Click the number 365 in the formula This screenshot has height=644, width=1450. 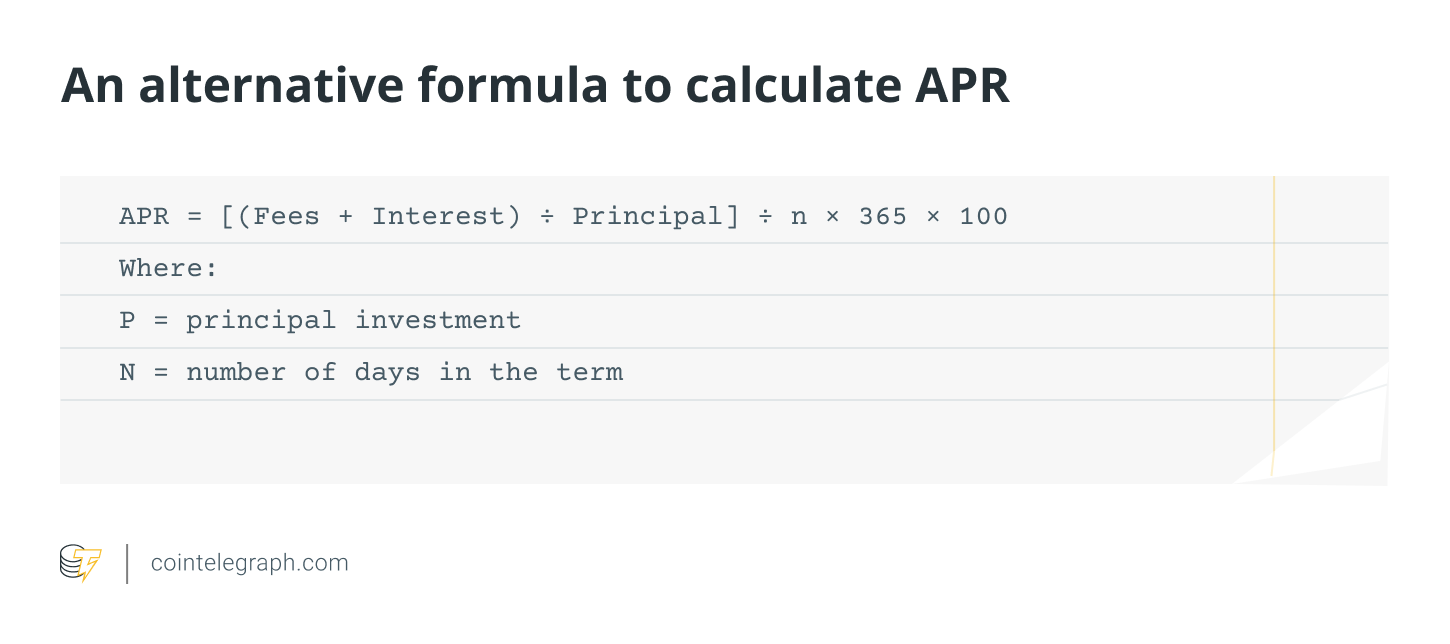pos(883,216)
